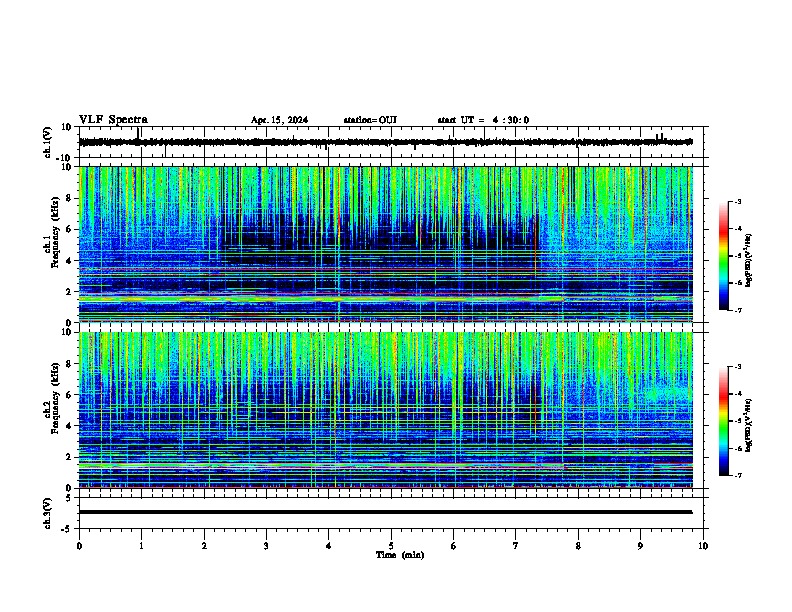Click the log(PSD) label beside ch.2 color bar
This screenshot has height=612, width=792.
click(749, 425)
